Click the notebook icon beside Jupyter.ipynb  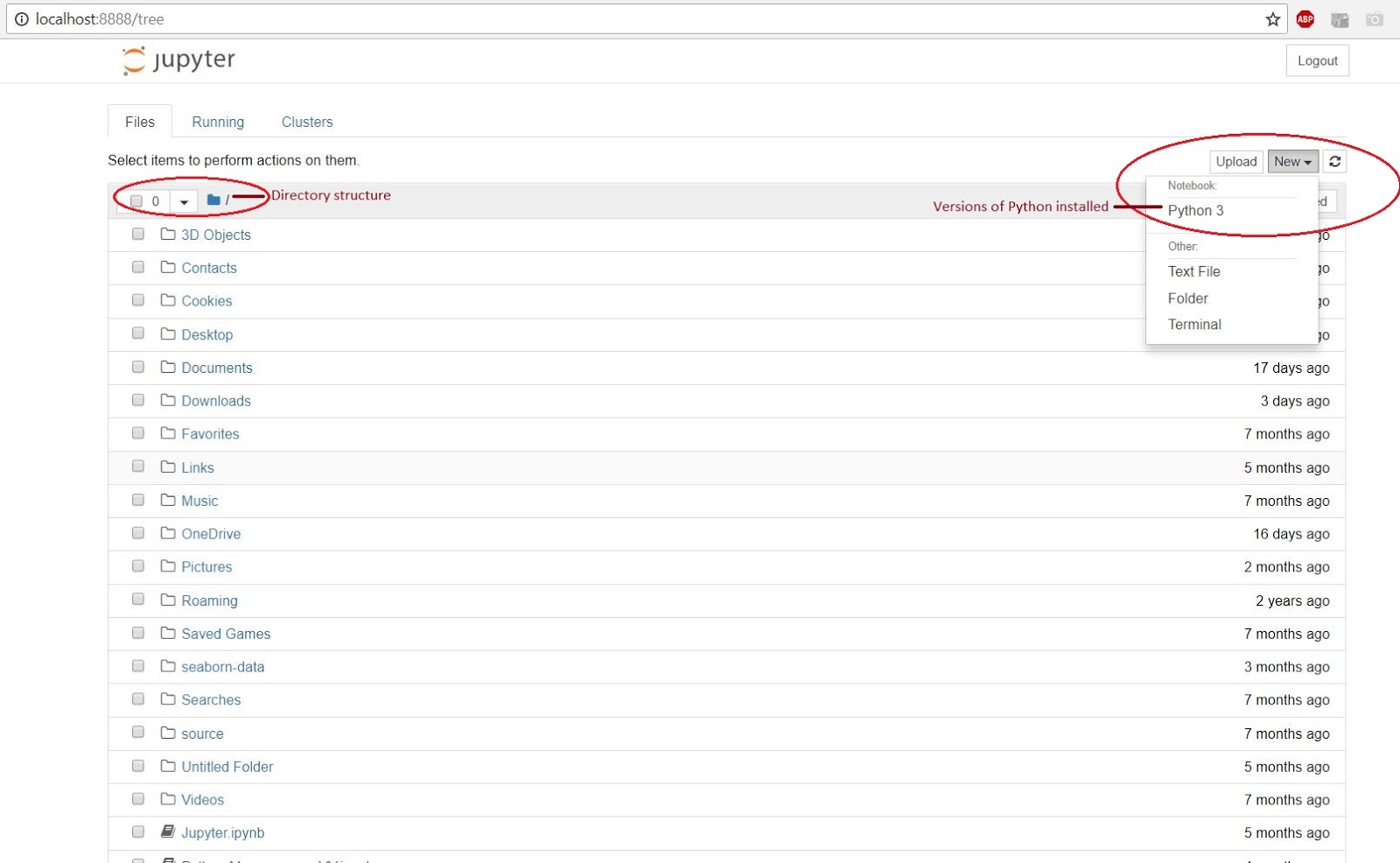(168, 831)
